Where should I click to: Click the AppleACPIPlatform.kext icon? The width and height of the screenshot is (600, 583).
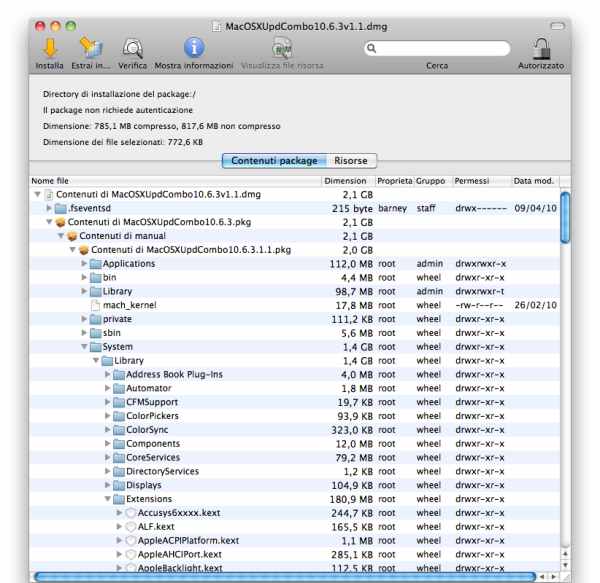tap(130, 541)
